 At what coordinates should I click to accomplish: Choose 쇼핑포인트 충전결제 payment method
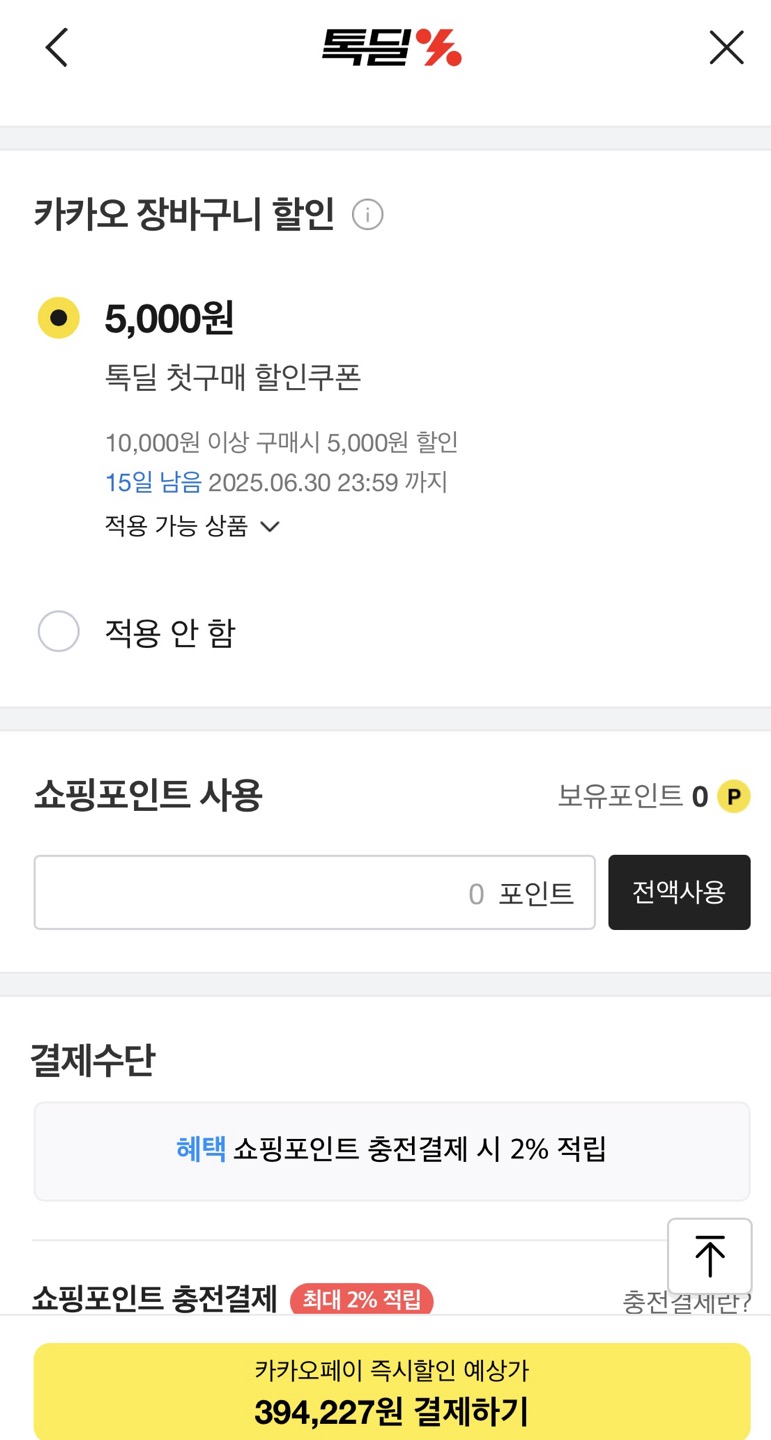(x=154, y=1298)
